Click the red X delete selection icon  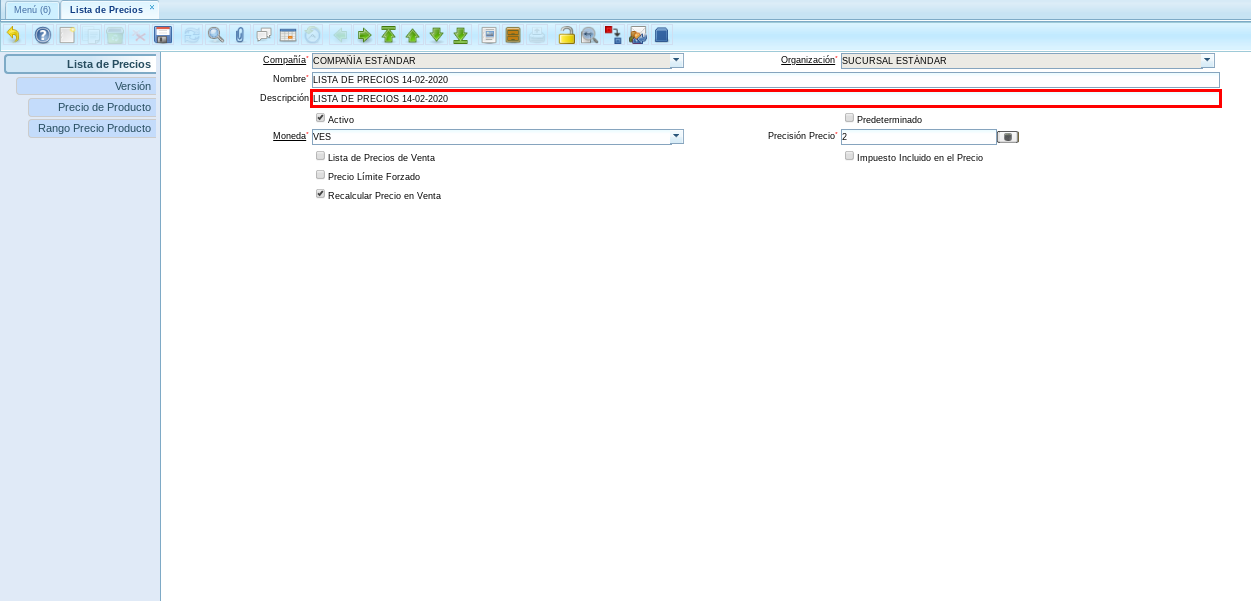139,36
